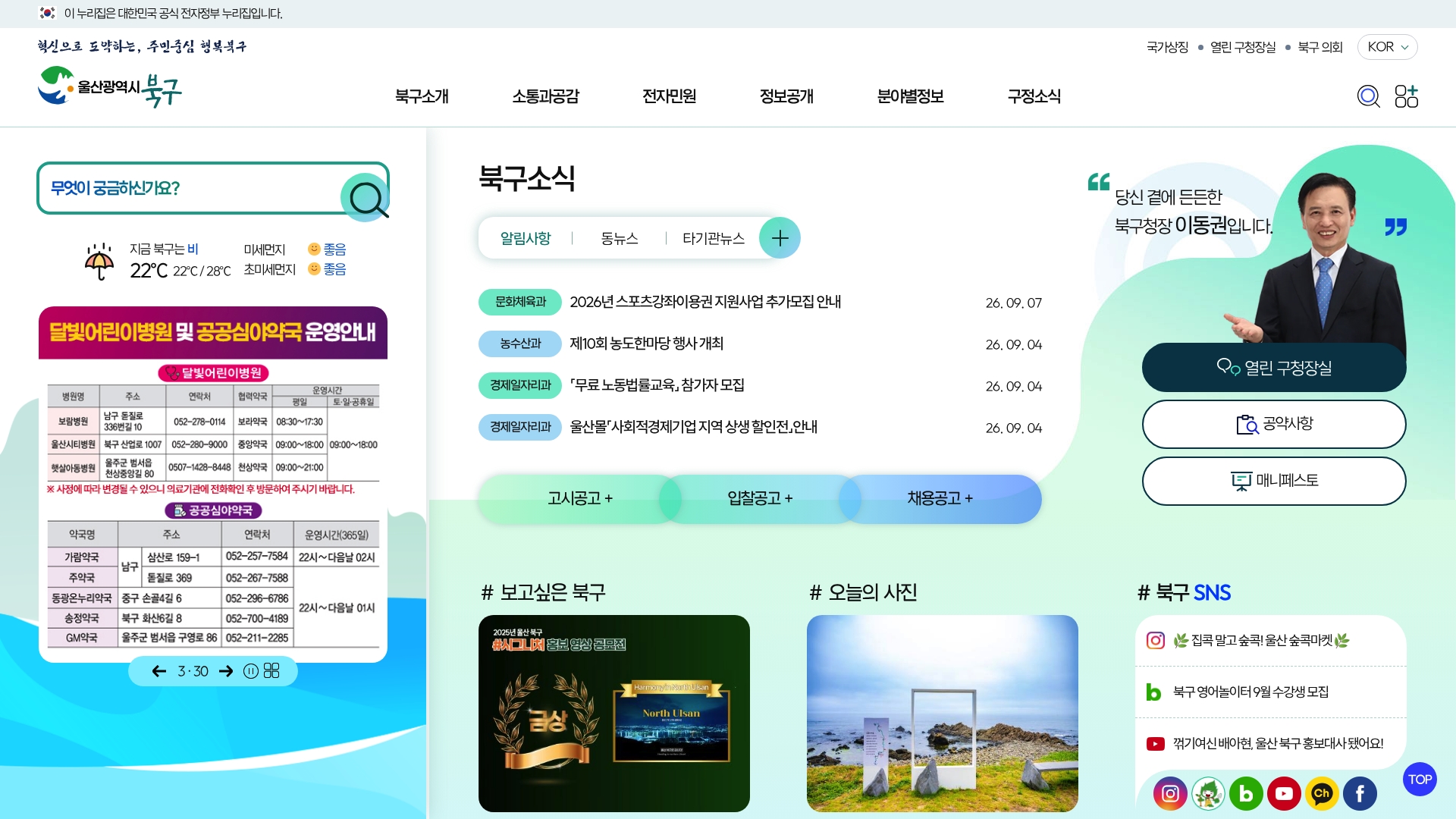Open 집콕 말고 숲콕! 울산 숲콕마켓 post
This screenshot has height=819, width=1456.
pyautogui.click(x=1262, y=641)
